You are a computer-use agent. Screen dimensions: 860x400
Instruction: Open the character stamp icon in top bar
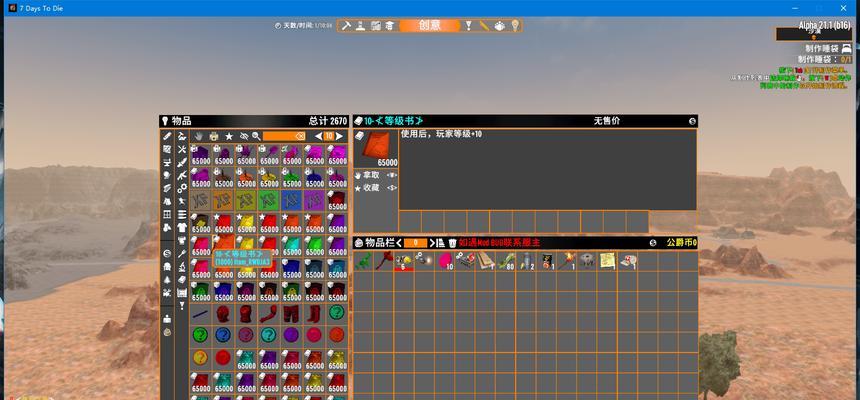360,26
